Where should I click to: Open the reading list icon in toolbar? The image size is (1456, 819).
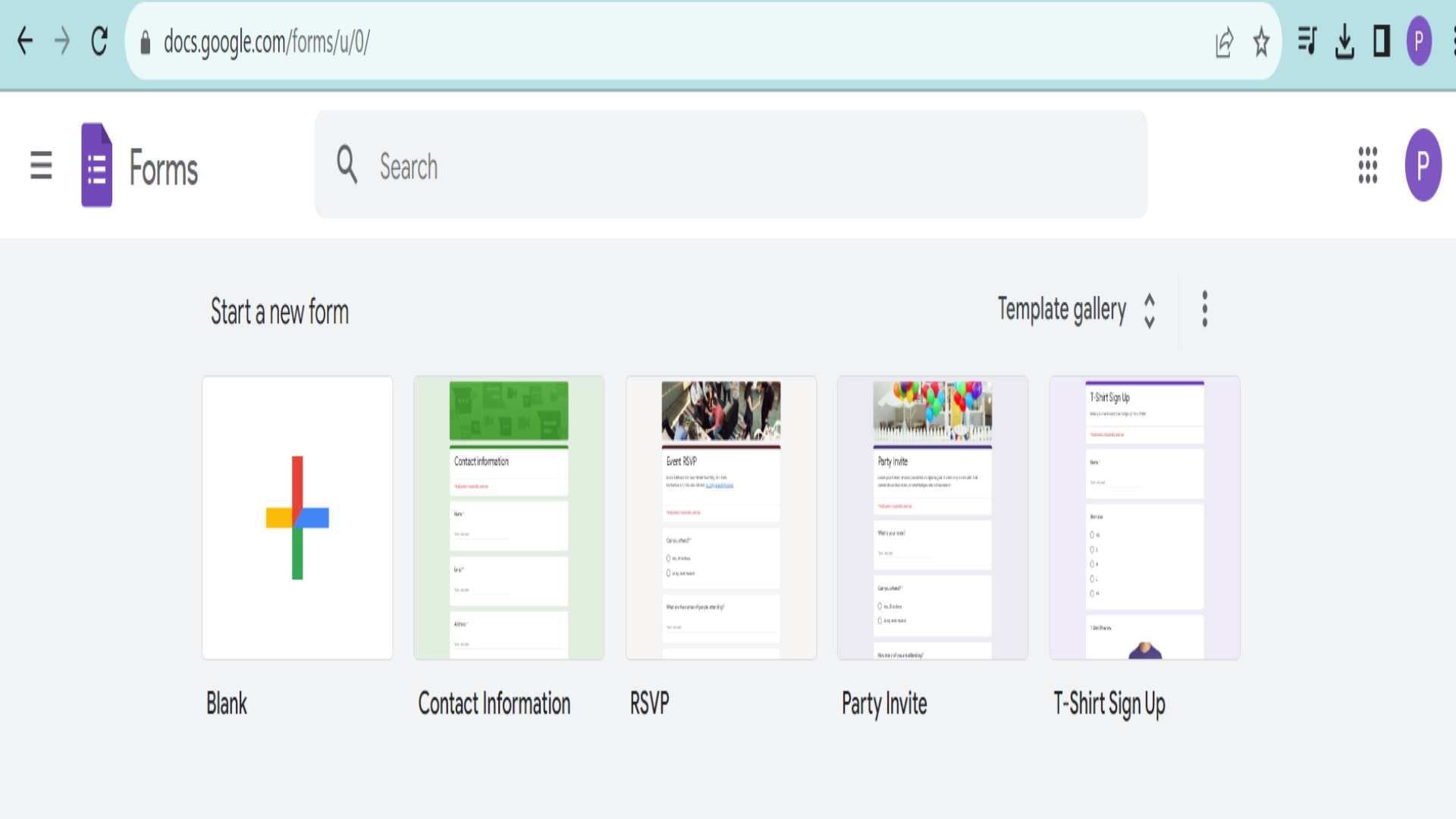coord(1306,43)
